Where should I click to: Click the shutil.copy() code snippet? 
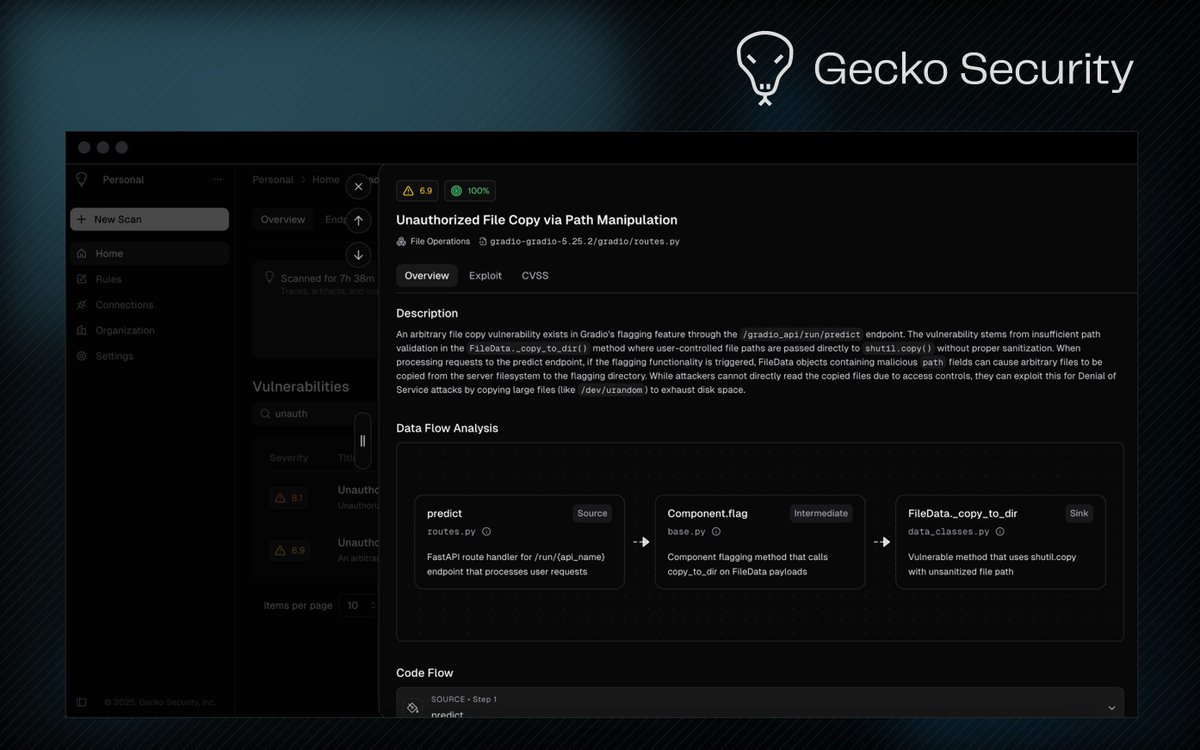point(898,348)
